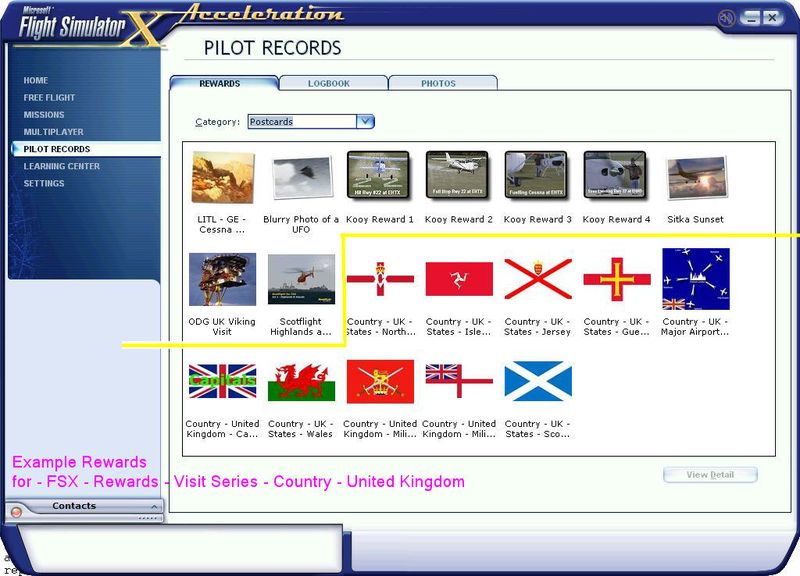Select the Northern Ireland flag reward
Image resolution: width=800 pixels, height=576 pixels.
[x=380, y=279]
